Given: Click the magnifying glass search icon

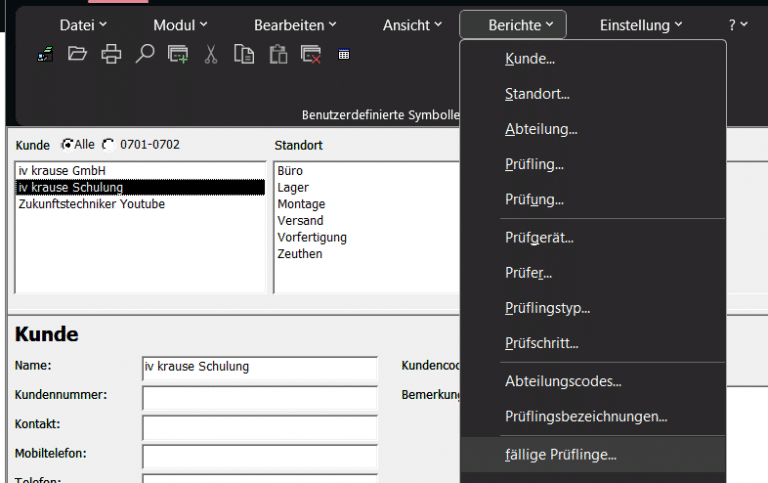Looking at the screenshot, I should click(x=144, y=54).
